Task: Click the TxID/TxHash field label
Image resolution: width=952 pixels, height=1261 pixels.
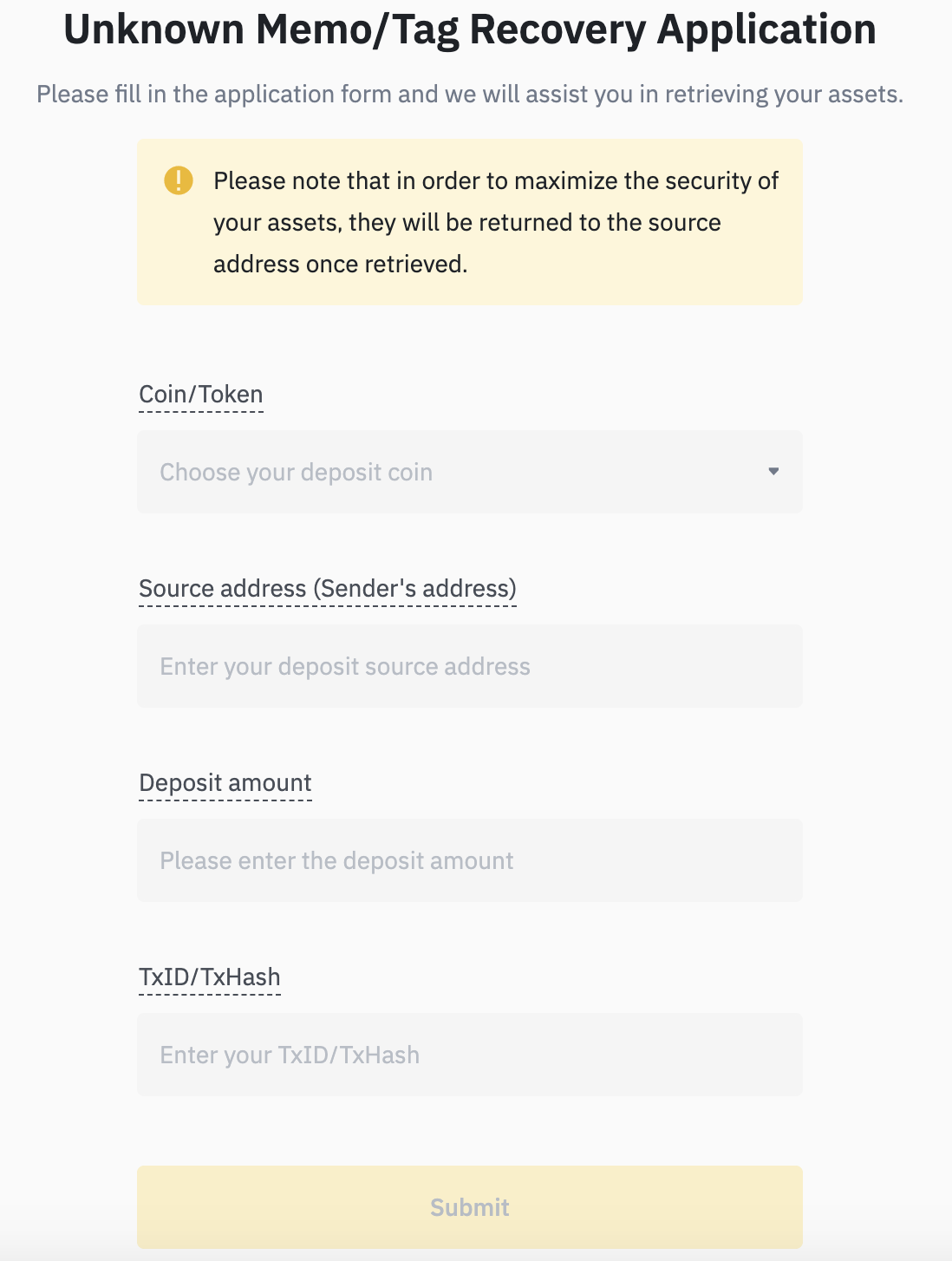Action: point(209,977)
